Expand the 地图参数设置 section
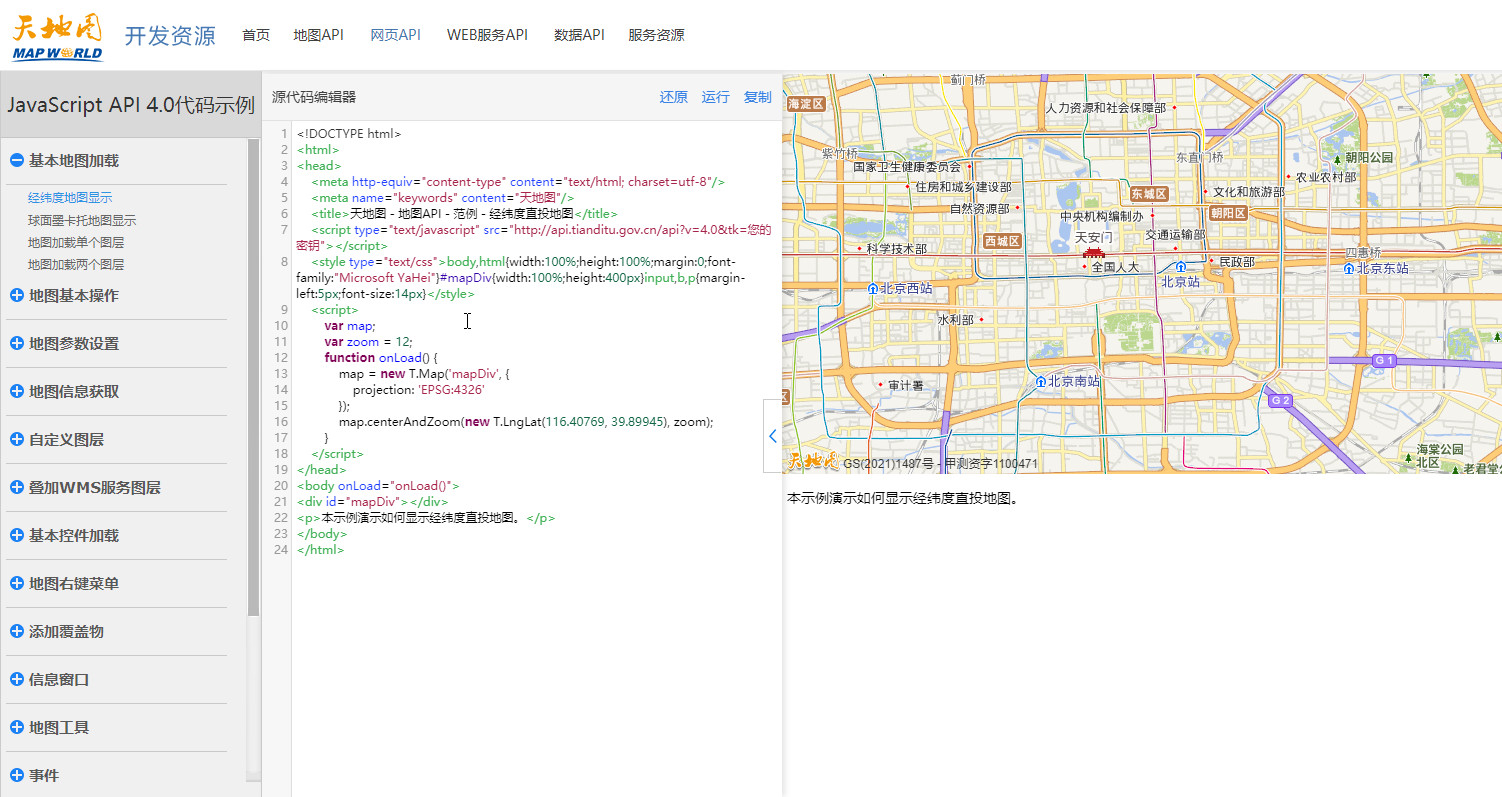Viewport: 1502px width, 797px height. (x=17, y=343)
